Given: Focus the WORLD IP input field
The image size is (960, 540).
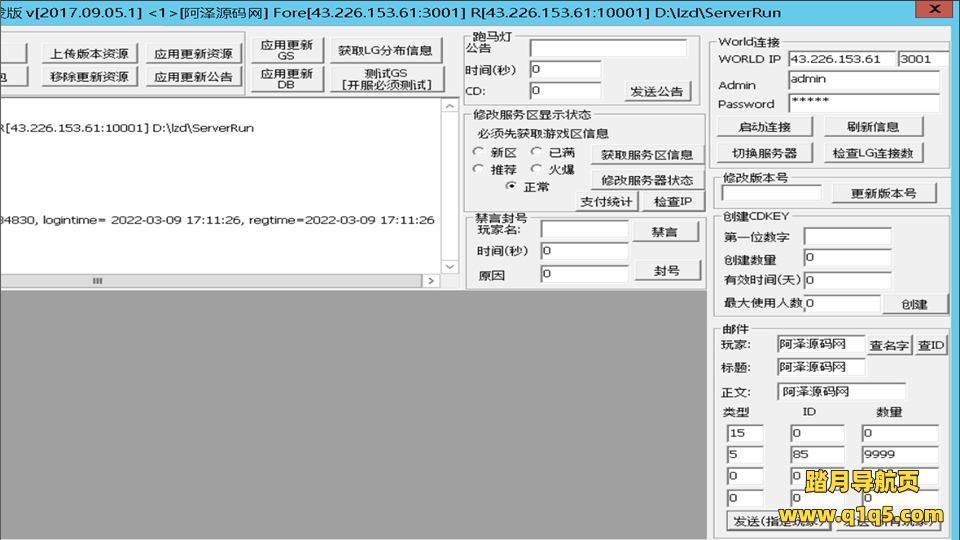Looking at the screenshot, I should tap(840, 59).
